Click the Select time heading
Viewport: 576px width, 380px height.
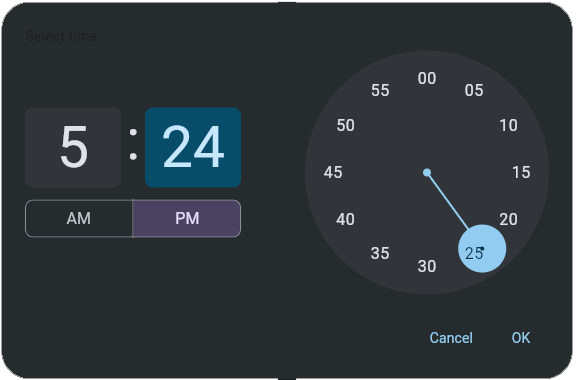[x=61, y=36]
